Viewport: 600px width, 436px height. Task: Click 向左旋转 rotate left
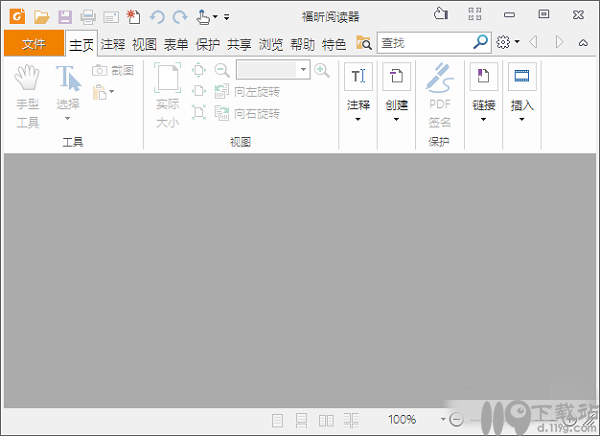pos(247,92)
